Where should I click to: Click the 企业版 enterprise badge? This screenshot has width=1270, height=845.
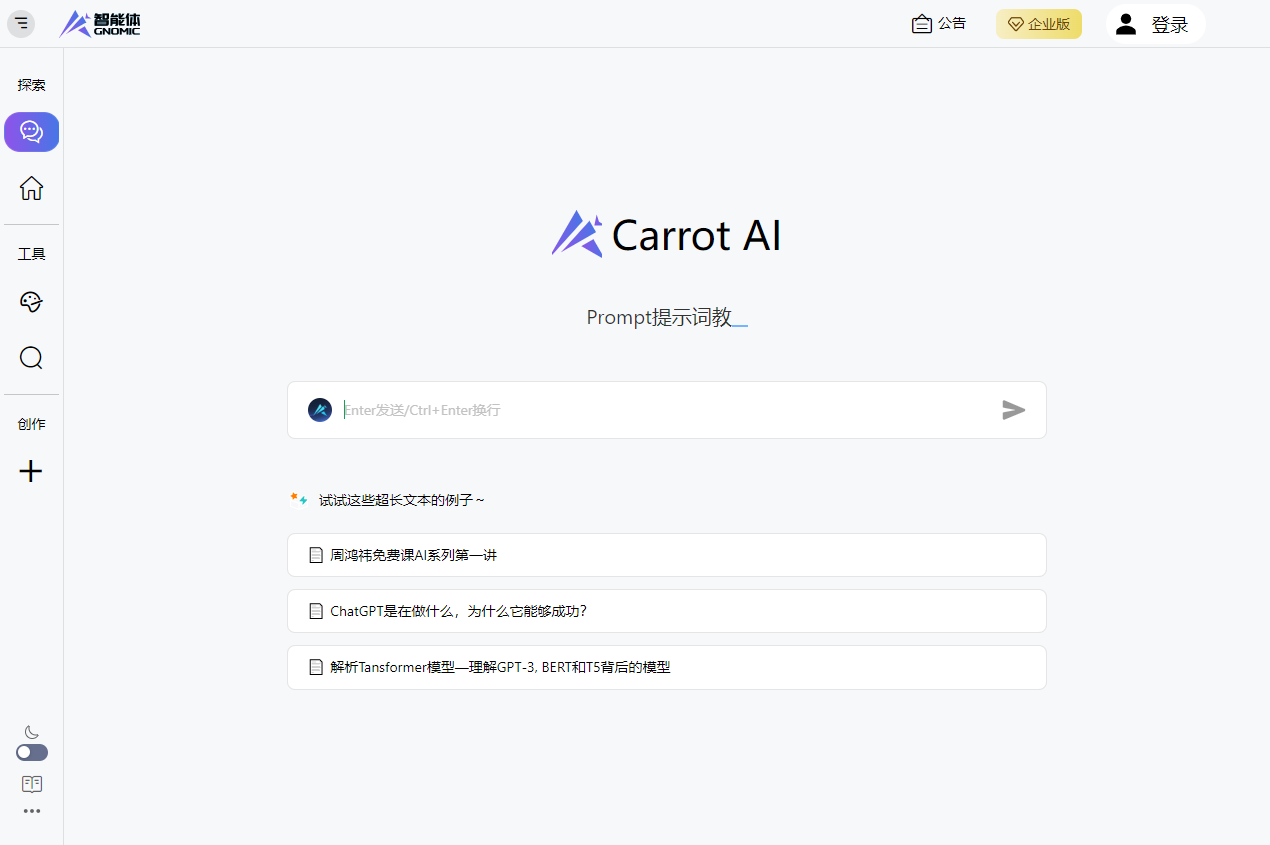[1039, 24]
